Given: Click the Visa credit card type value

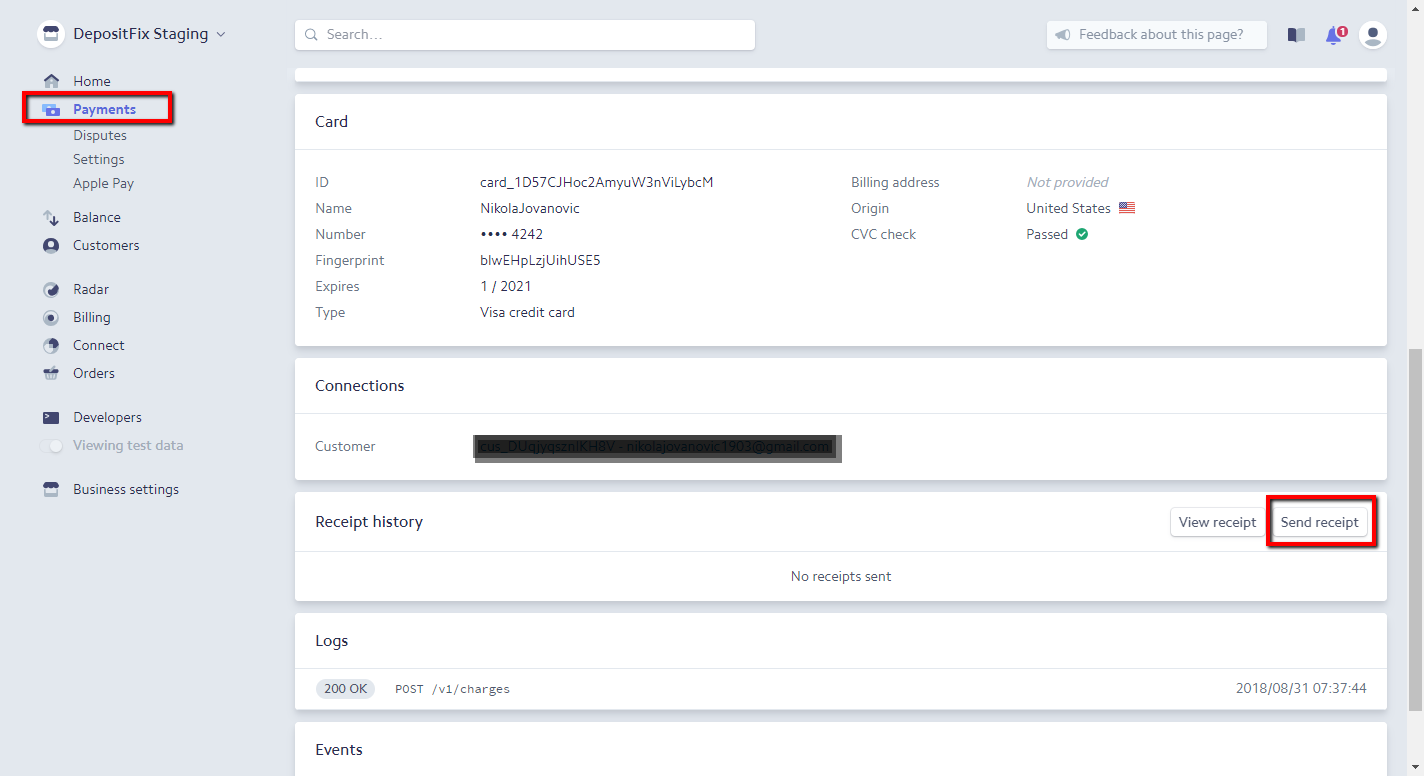Looking at the screenshot, I should 527,312.
